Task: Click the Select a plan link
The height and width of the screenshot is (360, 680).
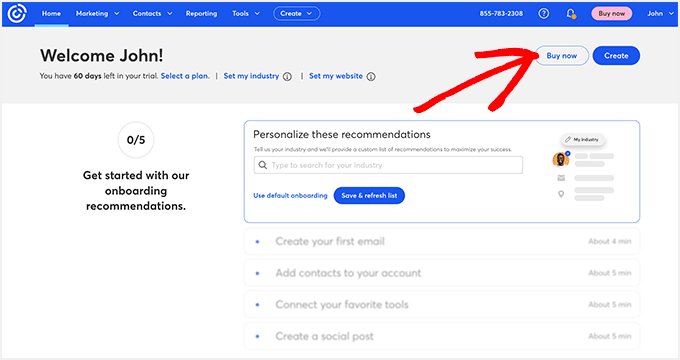Action: point(185,76)
